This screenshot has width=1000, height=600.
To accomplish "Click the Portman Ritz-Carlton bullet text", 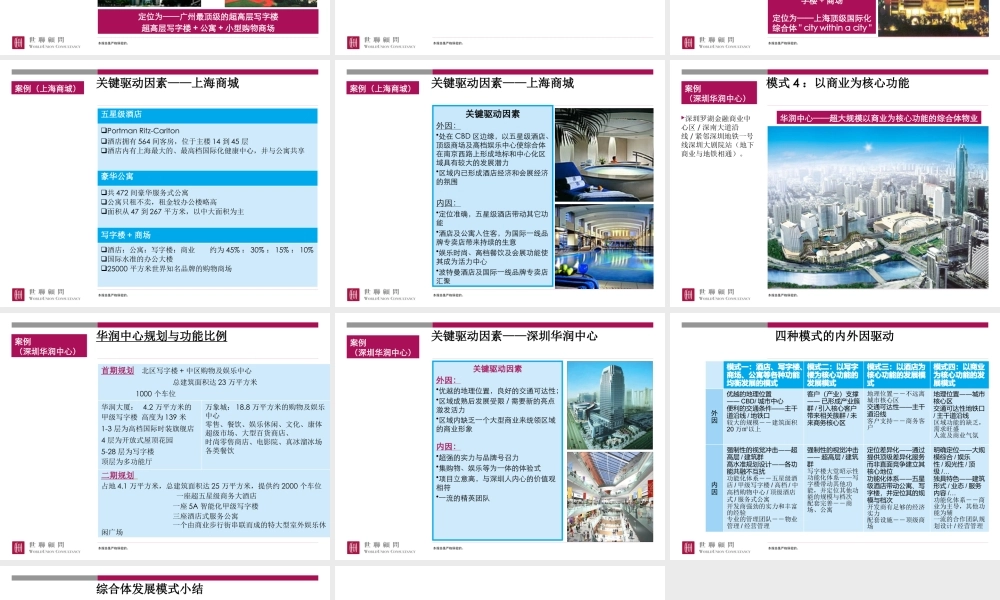I will (140, 131).
